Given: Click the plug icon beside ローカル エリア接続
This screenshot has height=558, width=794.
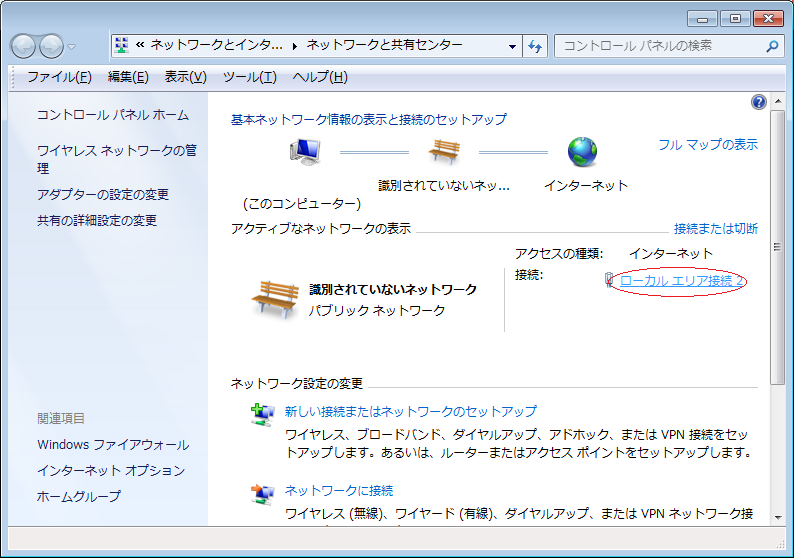Looking at the screenshot, I should (609, 280).
